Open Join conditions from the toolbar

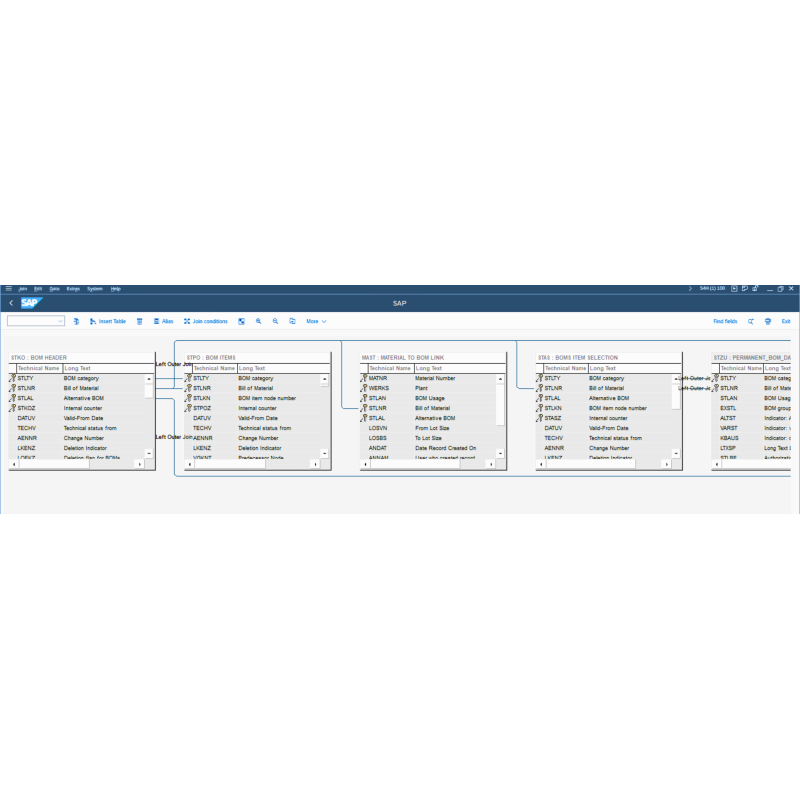(205, 321)
